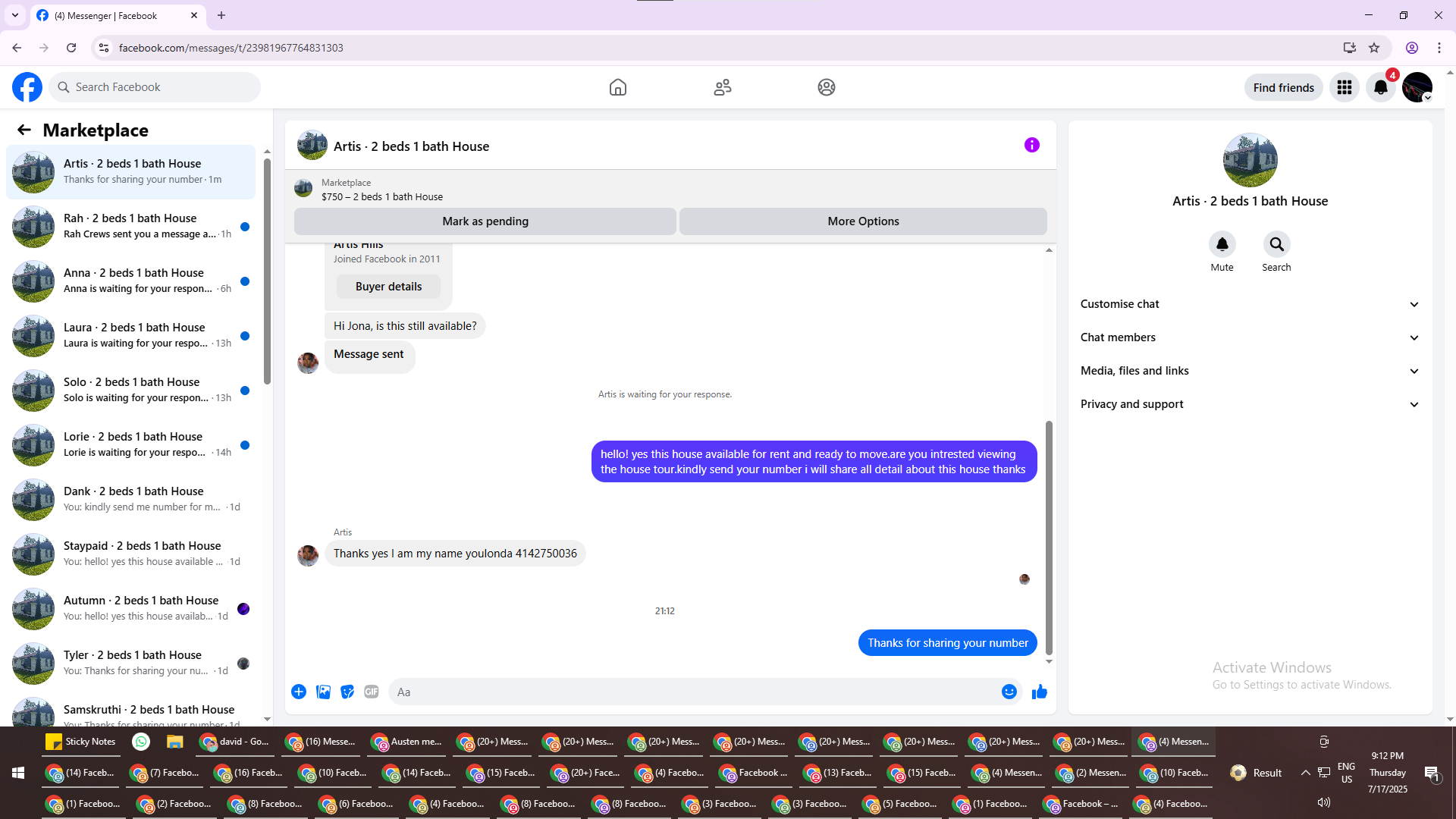Screen dimensions: 1456x819
Task: Open Artis chat profile picture in right panel
Action: [x=1250, y=160]
